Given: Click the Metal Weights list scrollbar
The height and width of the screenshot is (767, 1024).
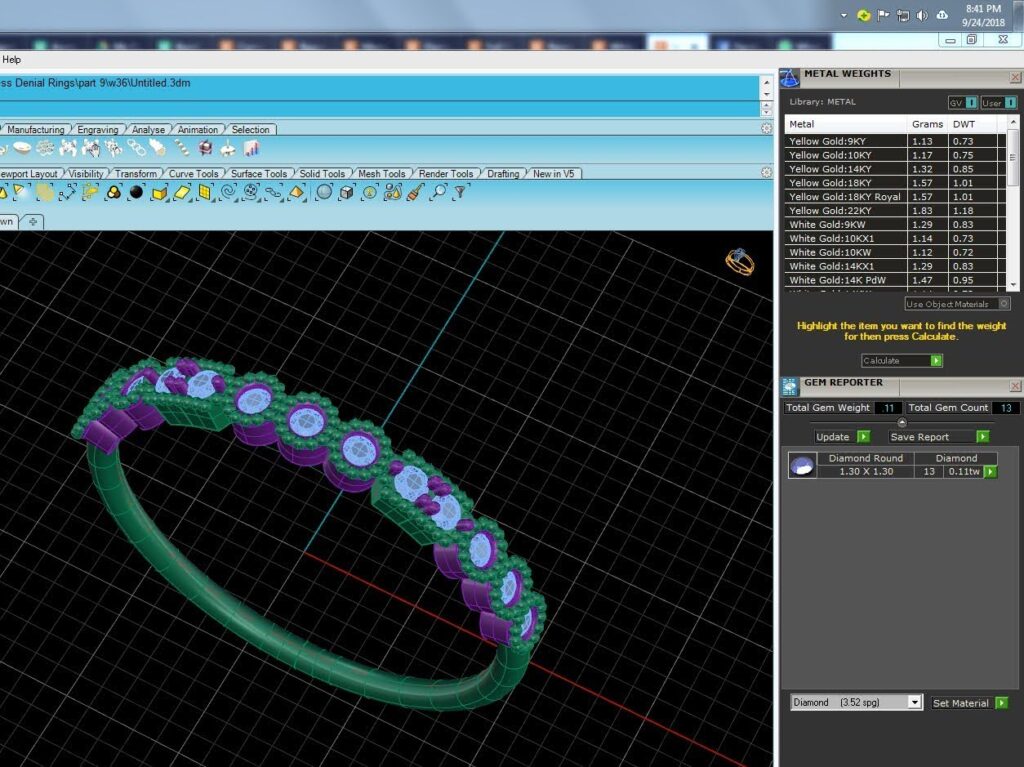Looking at the screenshot, I should [1013, 203].
